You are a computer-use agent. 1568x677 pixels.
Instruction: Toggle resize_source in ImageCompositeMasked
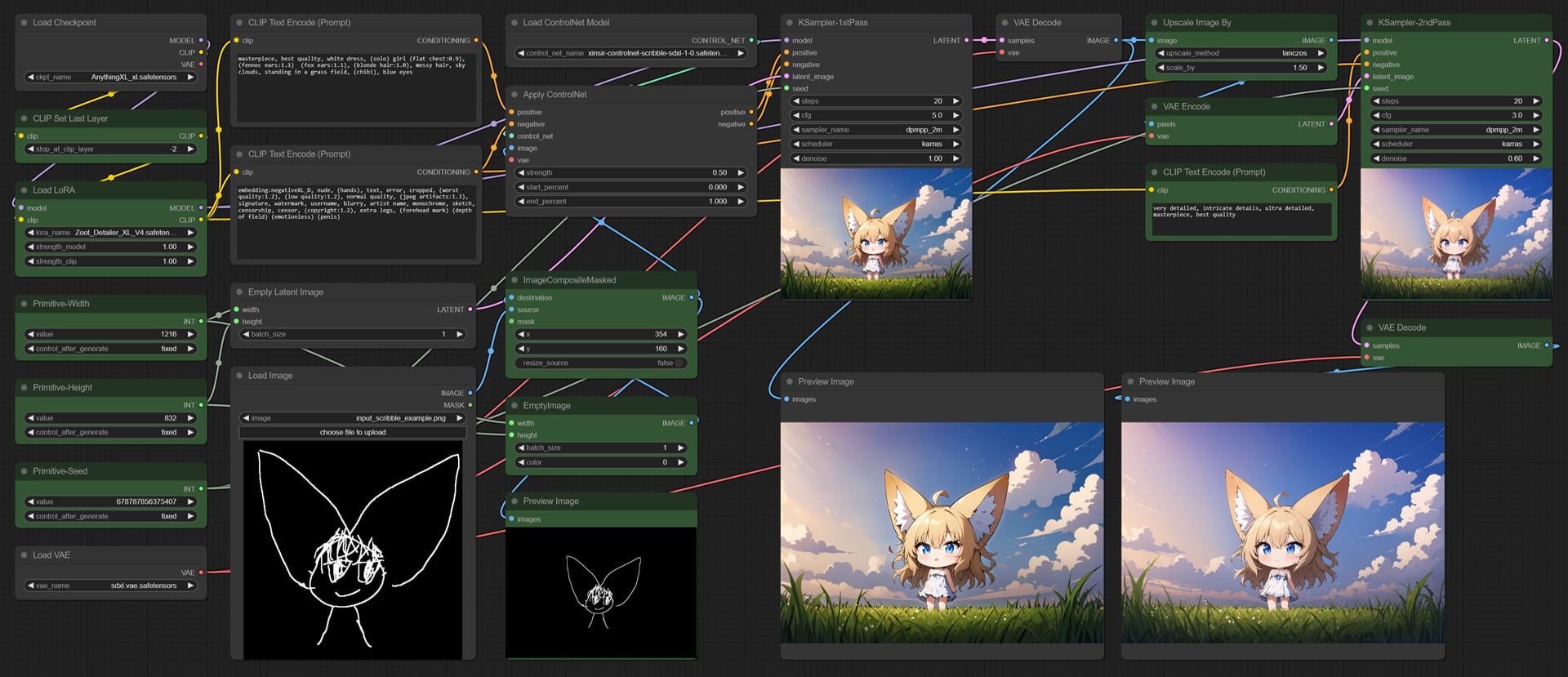click(x=601, y=363)
